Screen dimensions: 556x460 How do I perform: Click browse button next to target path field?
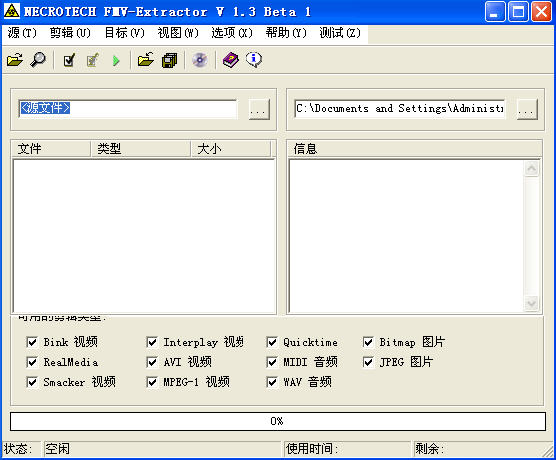tap(527, 109)
